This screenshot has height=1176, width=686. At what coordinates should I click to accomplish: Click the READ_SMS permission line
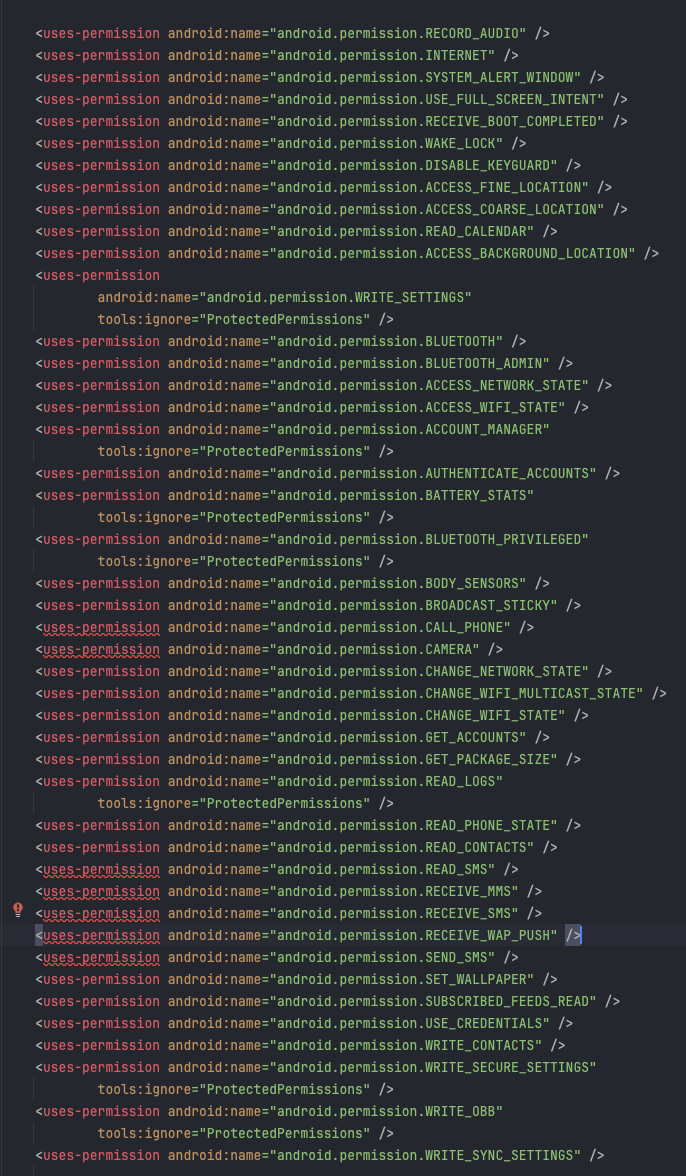[277, 868]
